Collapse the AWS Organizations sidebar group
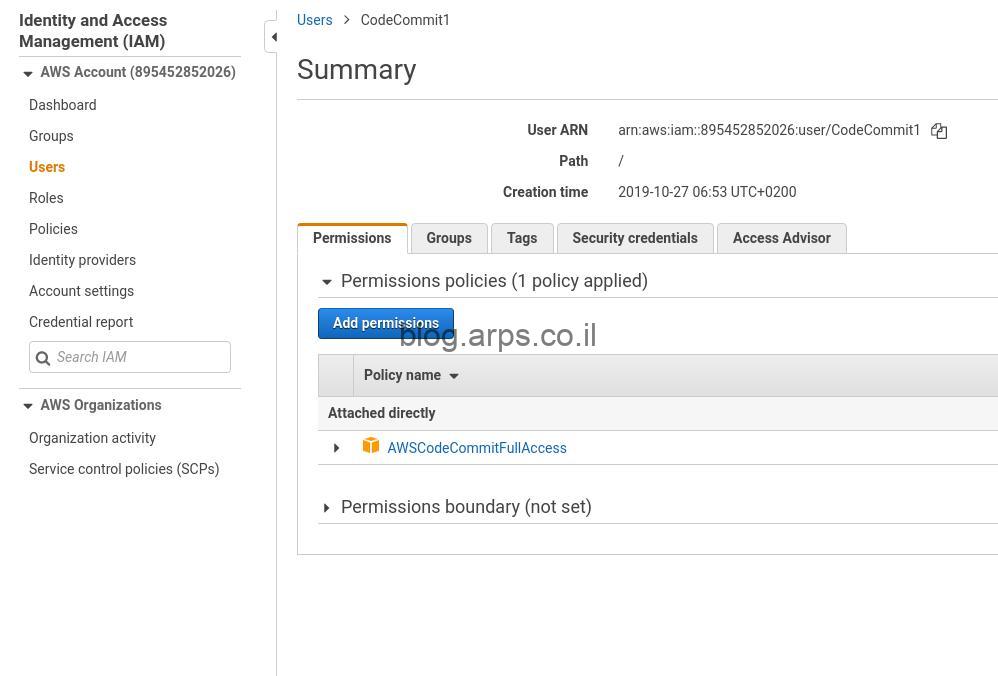 [27, 406]
